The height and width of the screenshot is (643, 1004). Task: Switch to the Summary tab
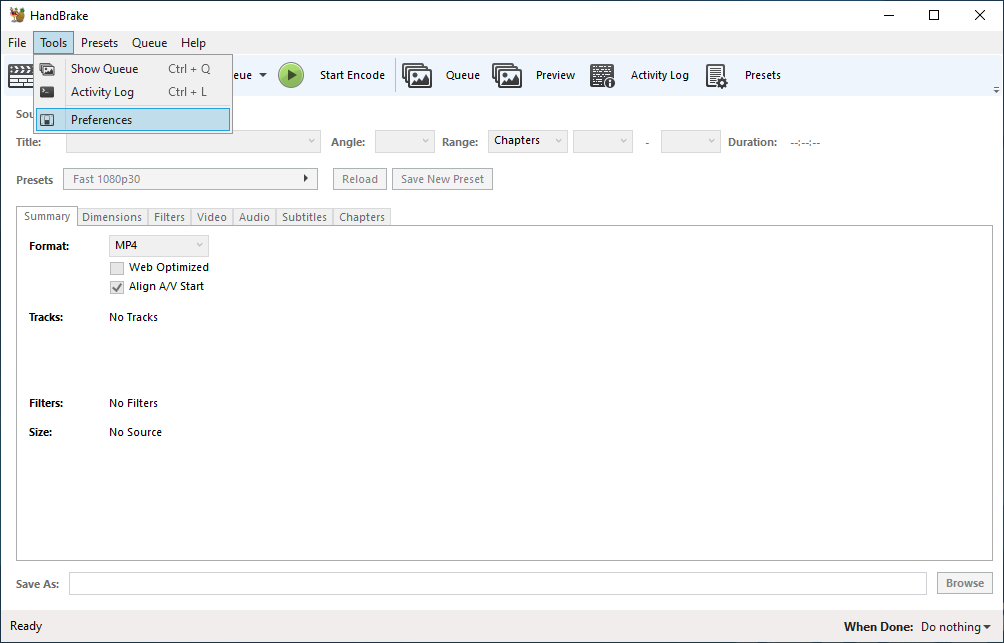pos(47,216)
